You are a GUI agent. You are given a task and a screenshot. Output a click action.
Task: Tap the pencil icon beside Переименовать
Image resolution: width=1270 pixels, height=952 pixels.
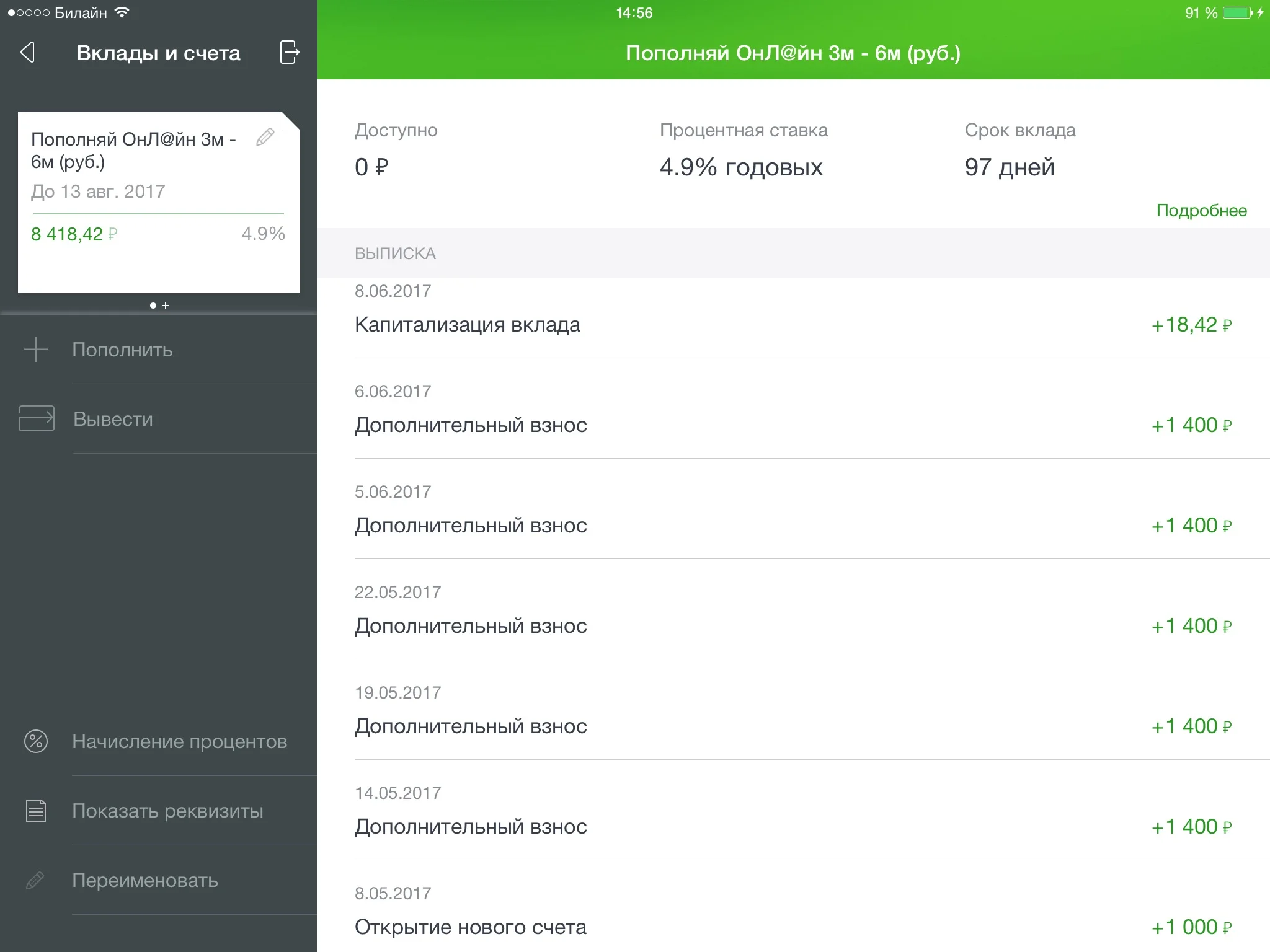[x=35, y=880]
